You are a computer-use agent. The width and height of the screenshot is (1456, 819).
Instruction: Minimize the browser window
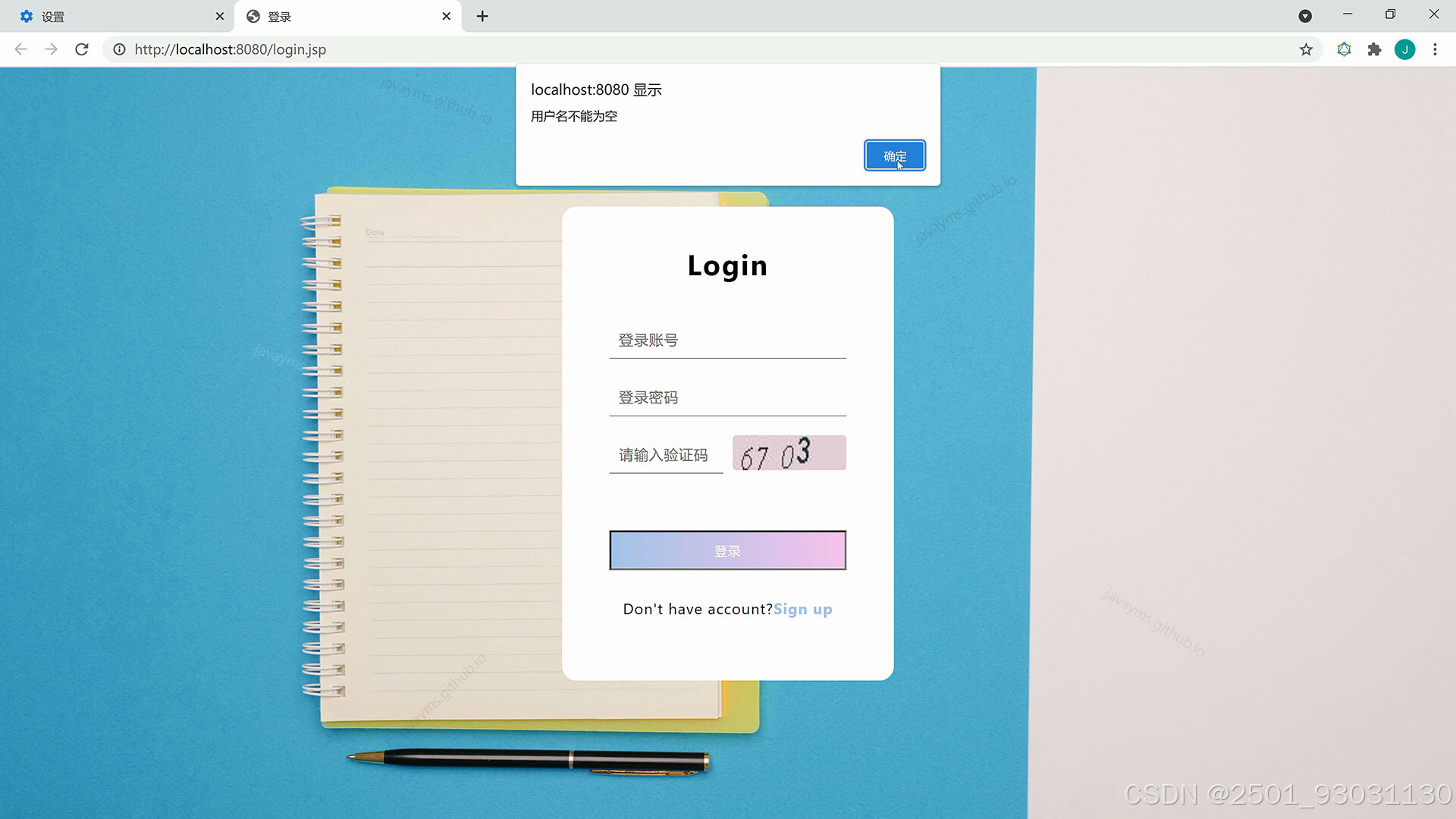pos(1348,14)
